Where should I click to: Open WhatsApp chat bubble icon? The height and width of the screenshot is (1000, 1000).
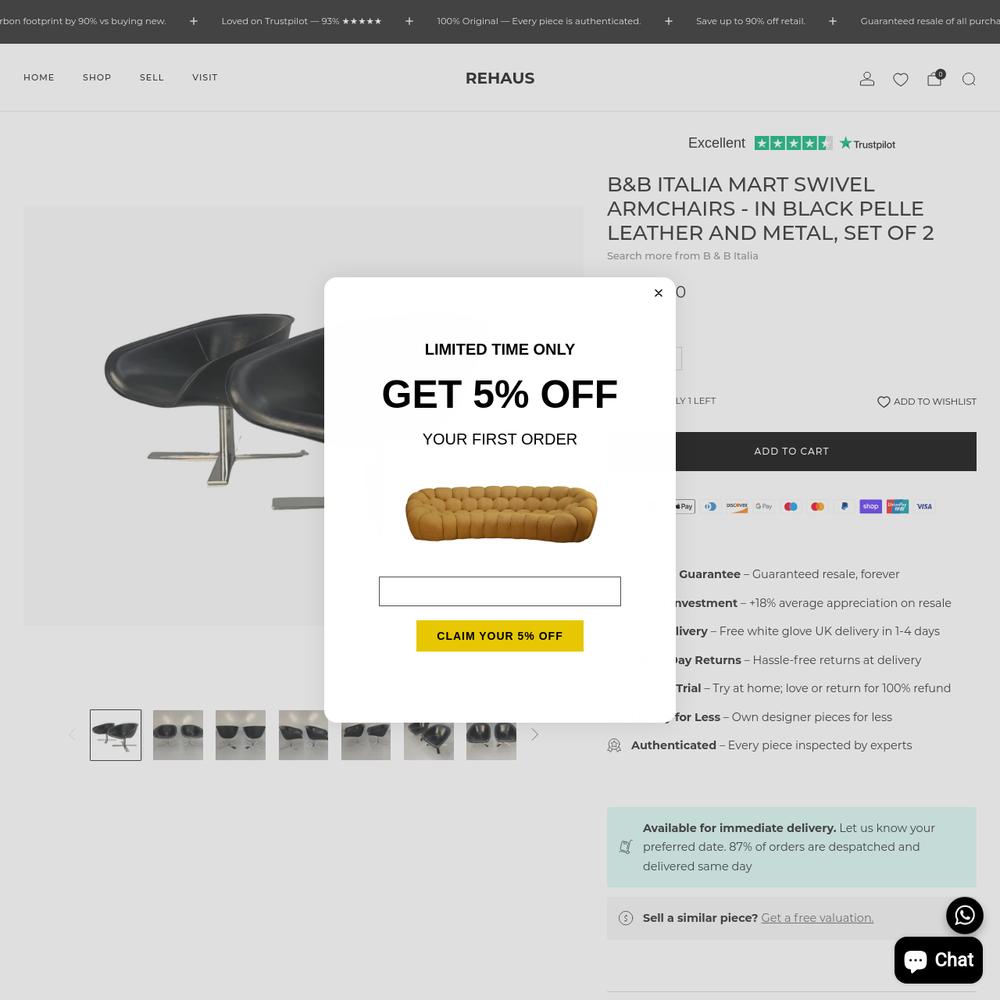(964, 915)
